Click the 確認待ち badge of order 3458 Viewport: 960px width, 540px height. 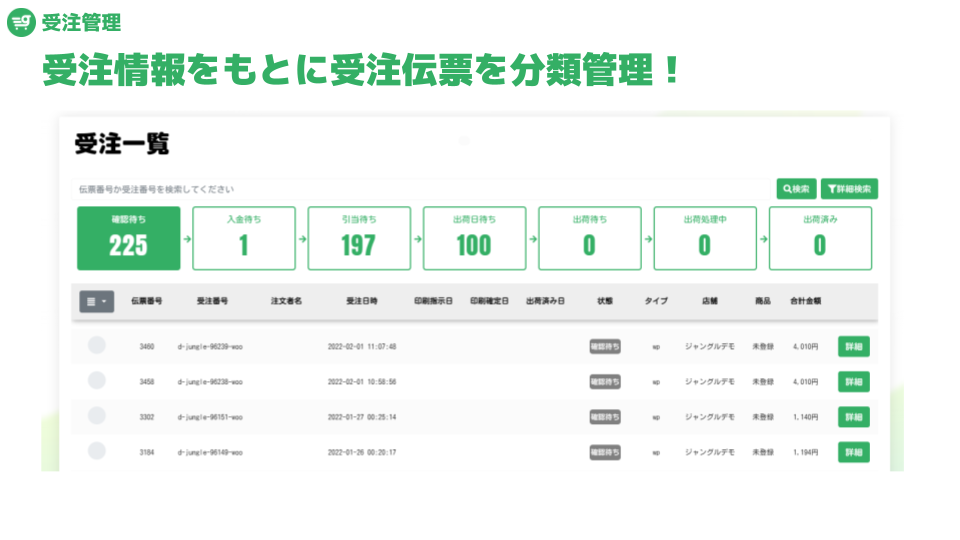point(605,381)
